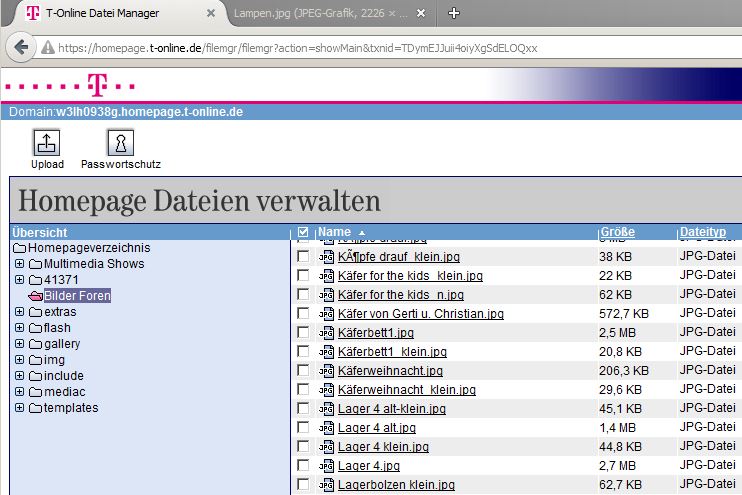This screenshot has width=742, height=495.
Task: Click the open folder icon for Bilder Foren
Action: [35, 296]
